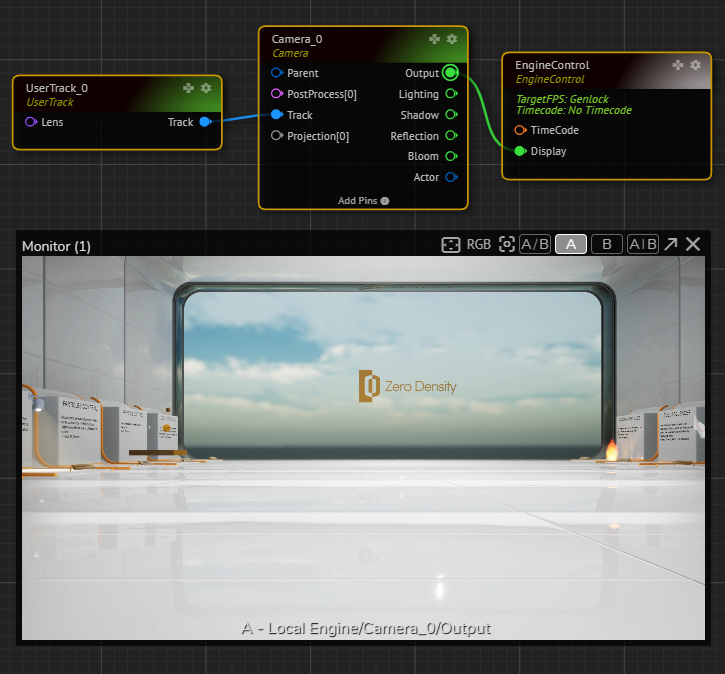Click the Camera_0 Output pin
This screenshot has width=725, height=674.
pyautogui.click(x=450, y=73)
